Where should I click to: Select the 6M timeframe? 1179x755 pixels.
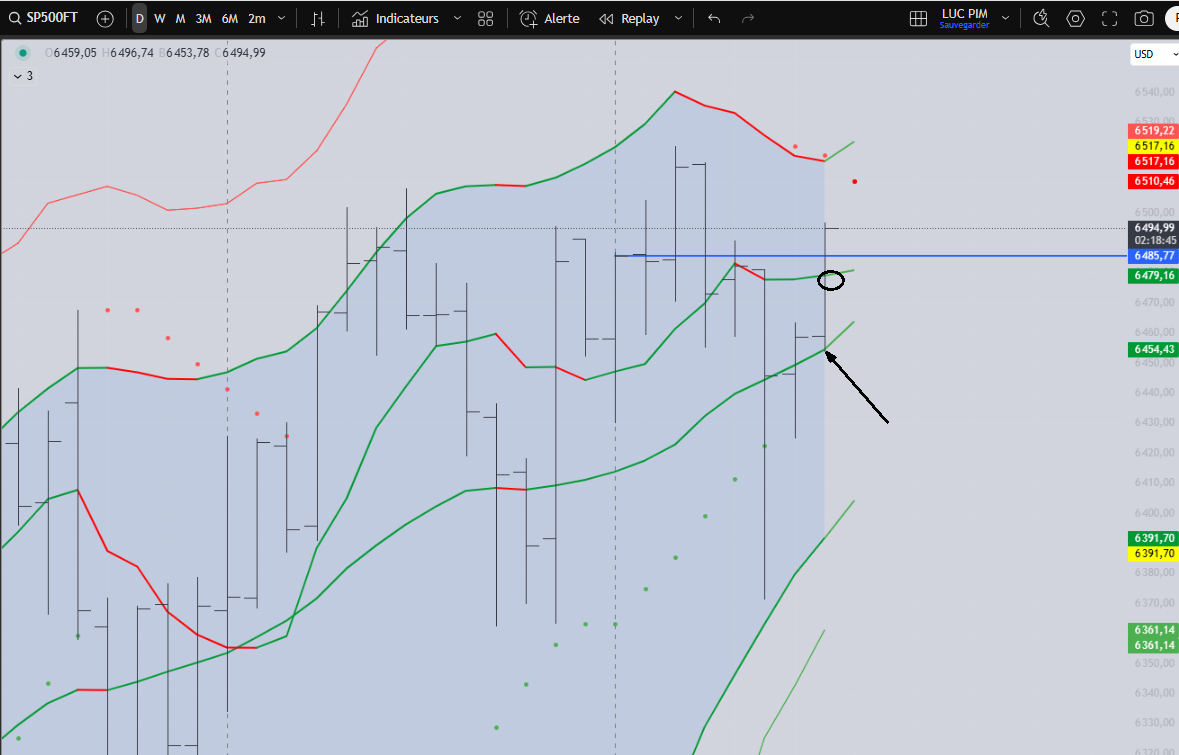point(230,19)
